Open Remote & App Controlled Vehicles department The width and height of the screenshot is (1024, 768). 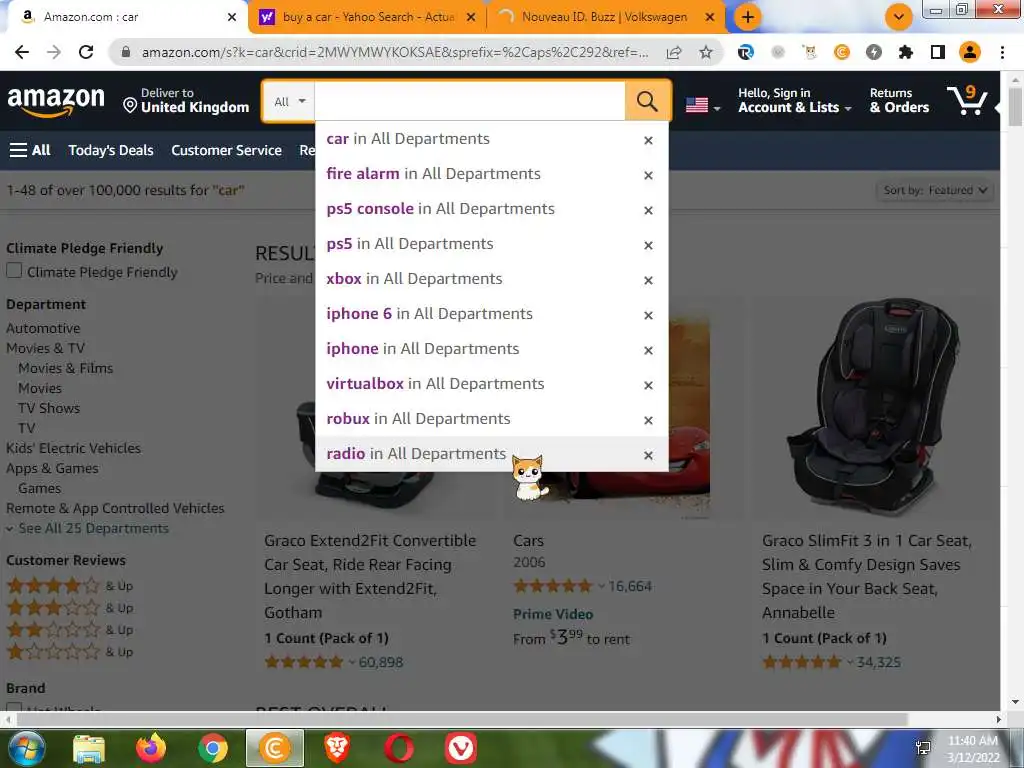(x=115, y=509)
